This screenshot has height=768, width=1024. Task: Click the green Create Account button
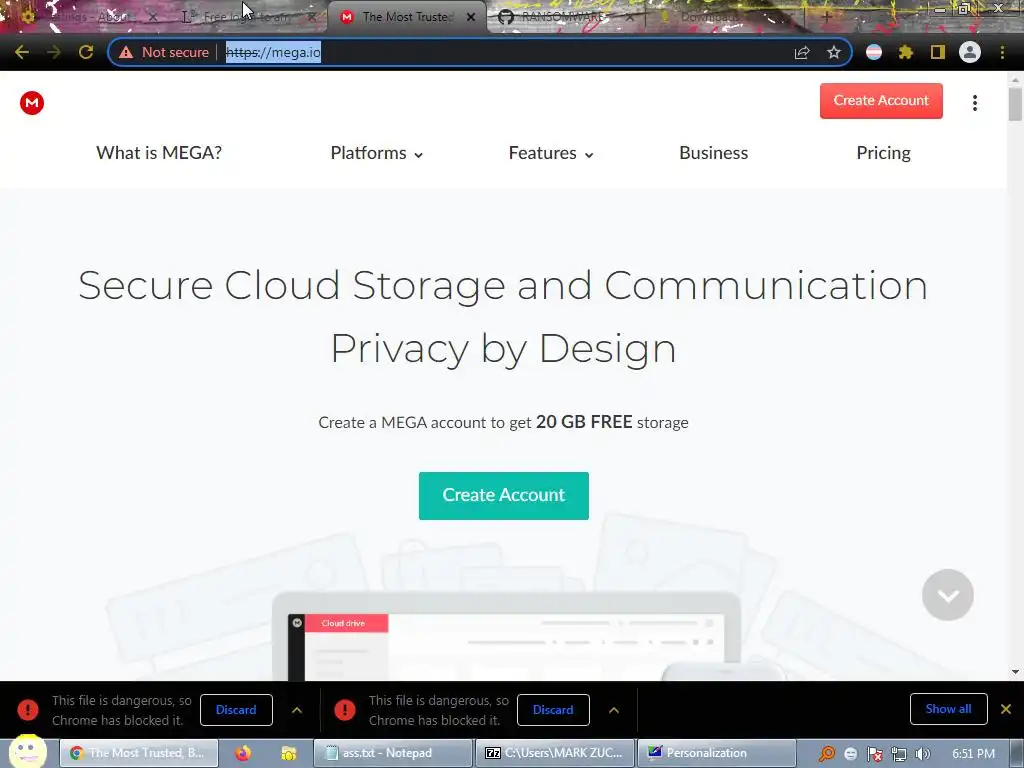pyautogui.click(x=504, y=496)
